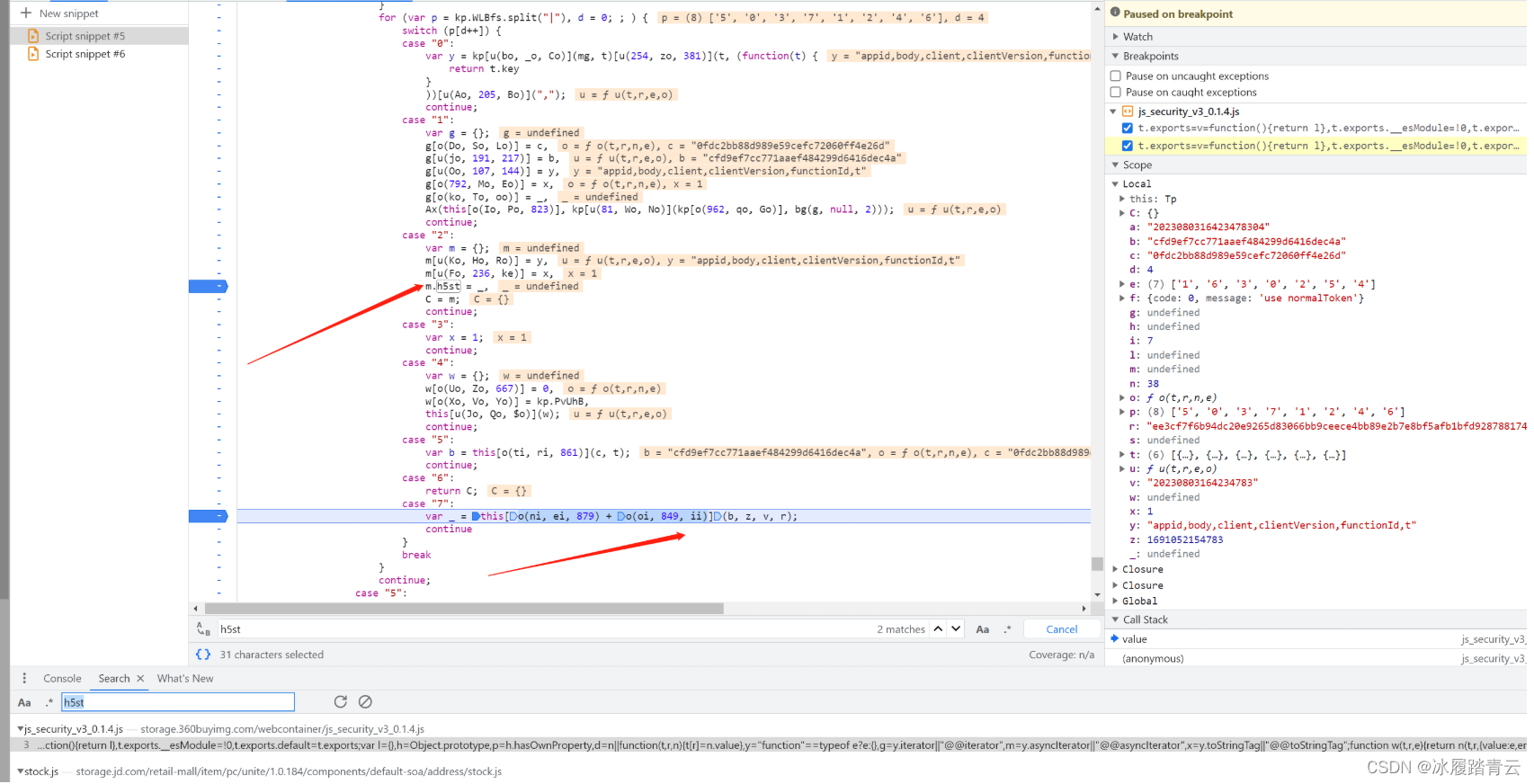Expand the 'this: Tp' variable
The image size is (1534, 784).
[1122, 200]
